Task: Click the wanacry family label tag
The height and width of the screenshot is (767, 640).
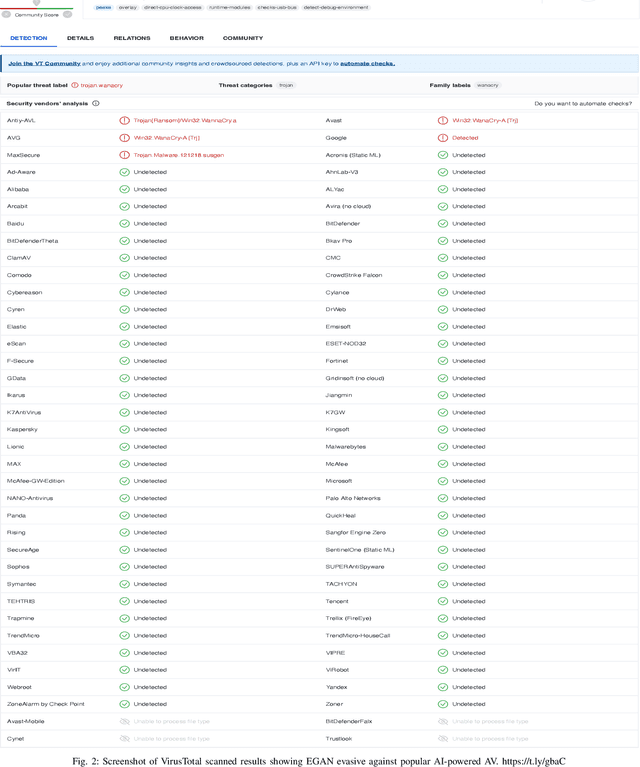Action: tap(488, 85)
